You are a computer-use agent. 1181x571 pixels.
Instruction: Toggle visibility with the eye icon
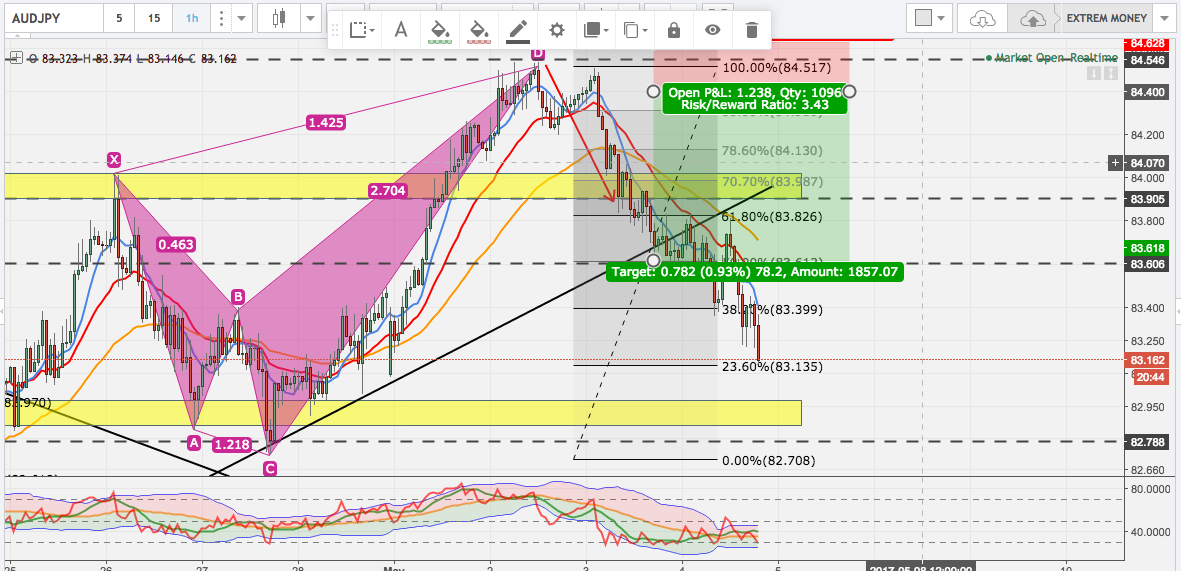(x=712, y=30)
